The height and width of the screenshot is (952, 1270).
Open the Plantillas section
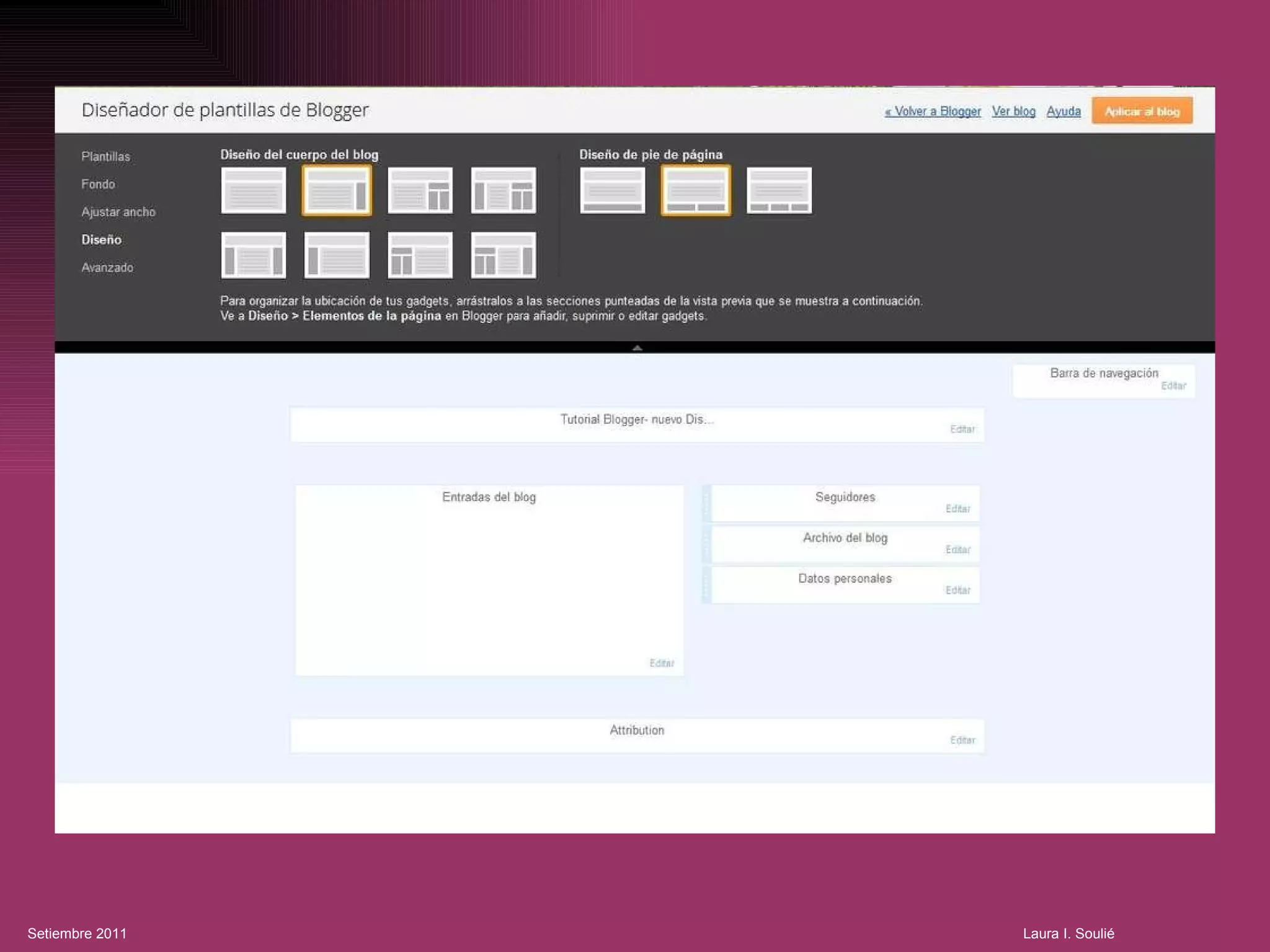pyautogui.click(x=105, y=157)
